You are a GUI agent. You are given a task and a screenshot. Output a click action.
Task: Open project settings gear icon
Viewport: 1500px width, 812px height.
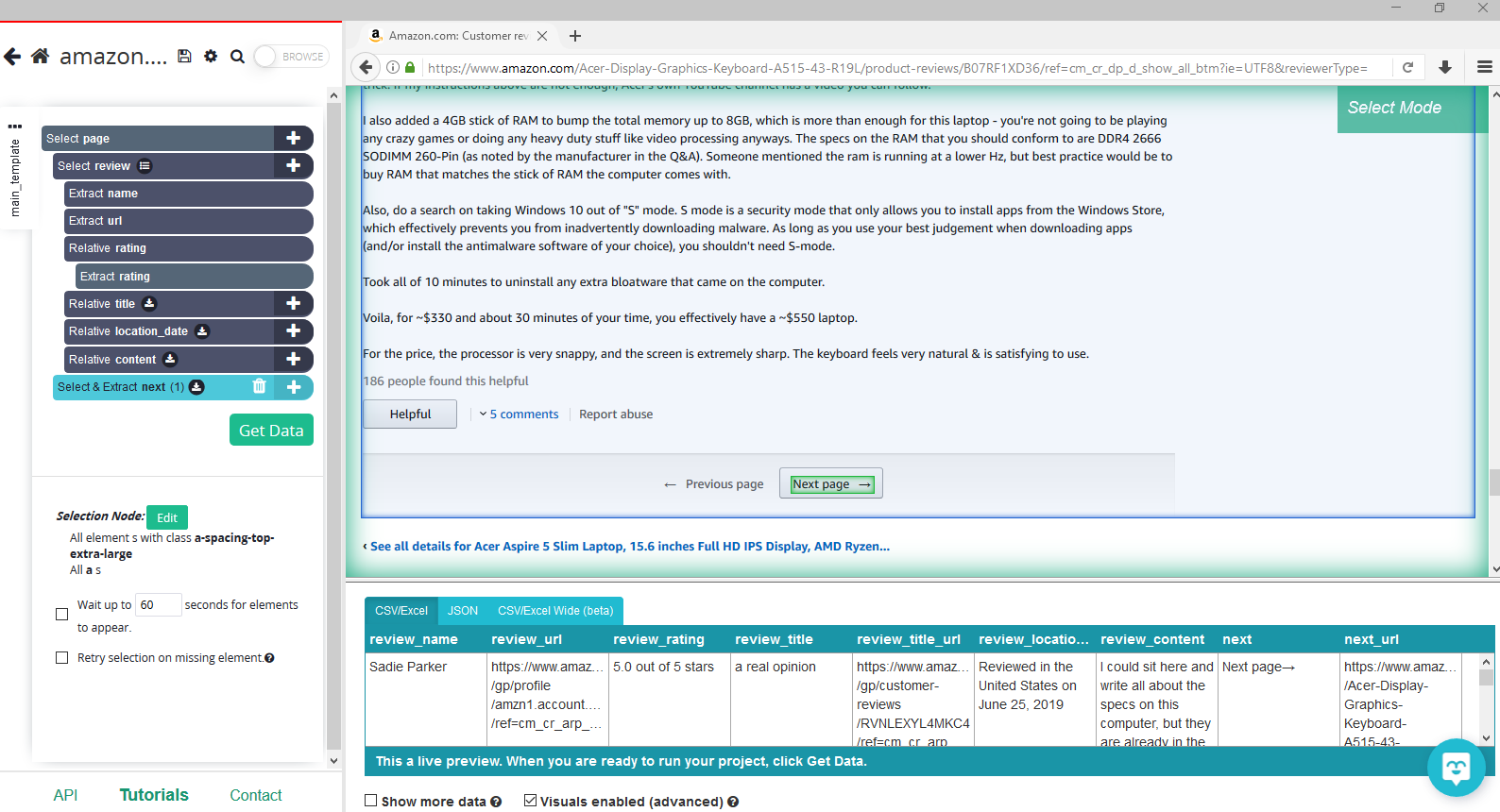[211, 57]
